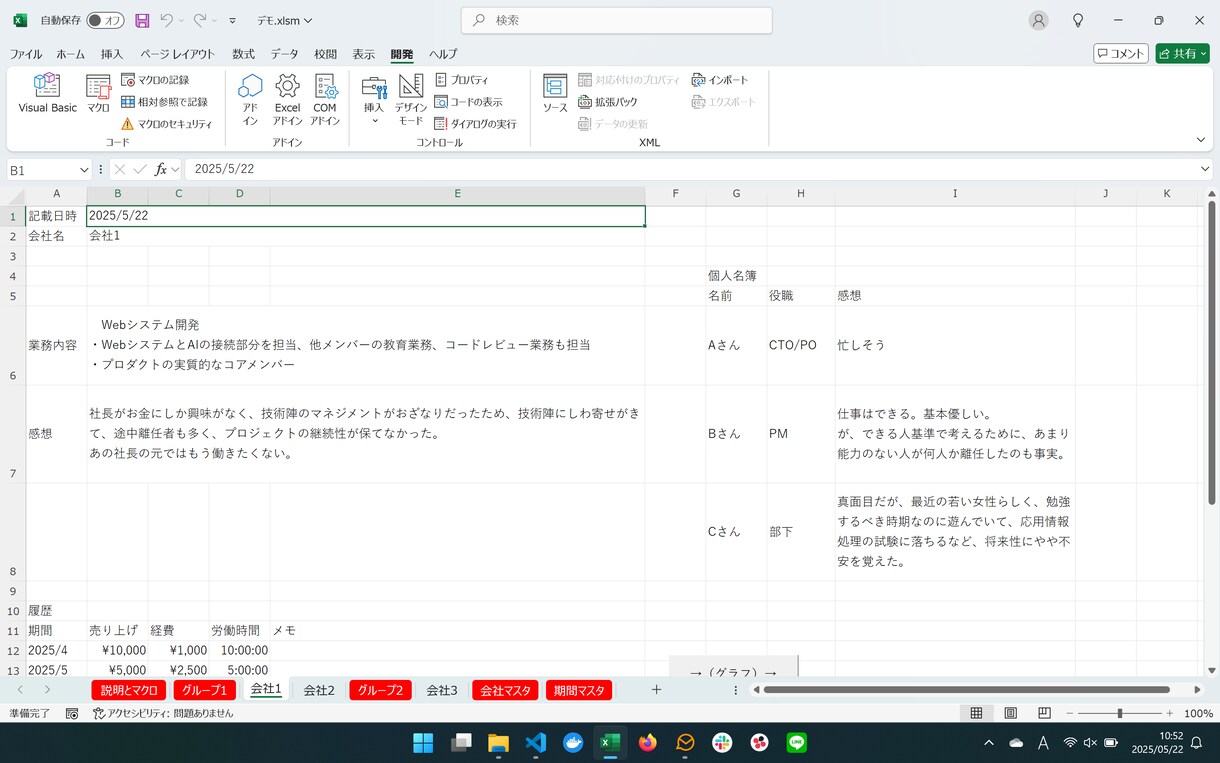Image resolution: width=1220 pixels, height=763 pixels.
Task: Start recording a macro
Action: coord(155,80)
